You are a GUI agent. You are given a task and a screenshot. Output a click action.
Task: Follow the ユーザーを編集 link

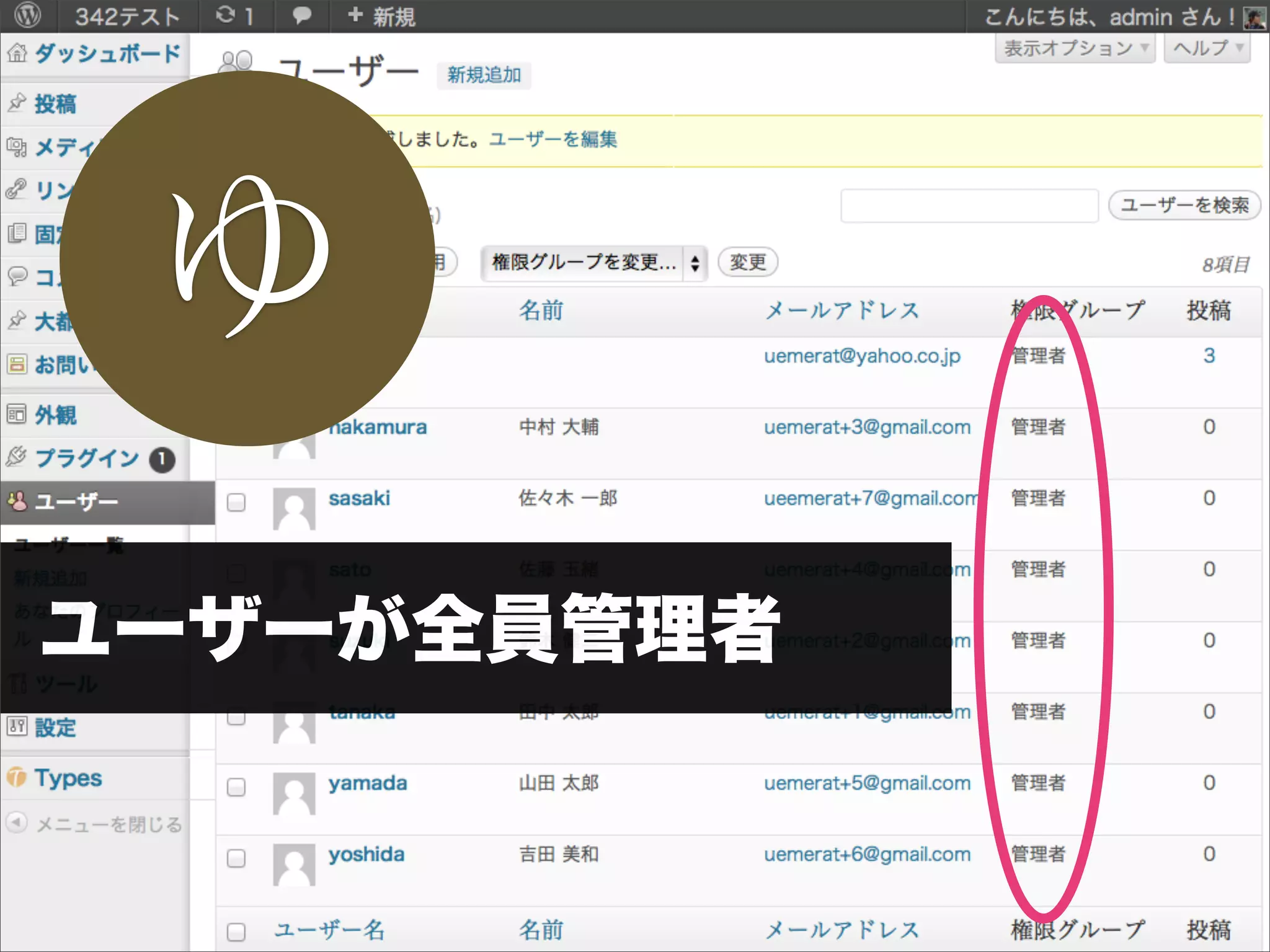coord(553,139)
